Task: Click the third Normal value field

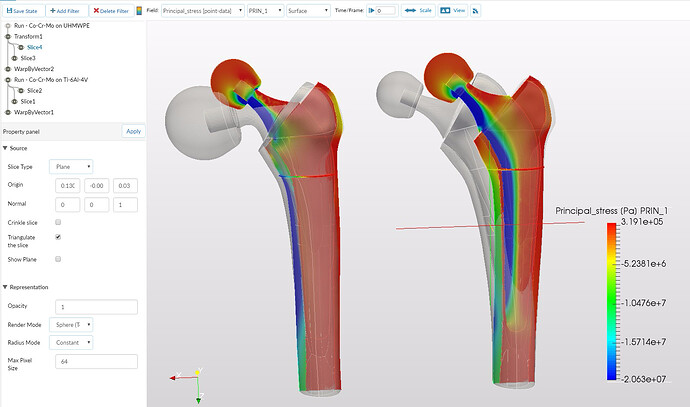Action: 125,205
